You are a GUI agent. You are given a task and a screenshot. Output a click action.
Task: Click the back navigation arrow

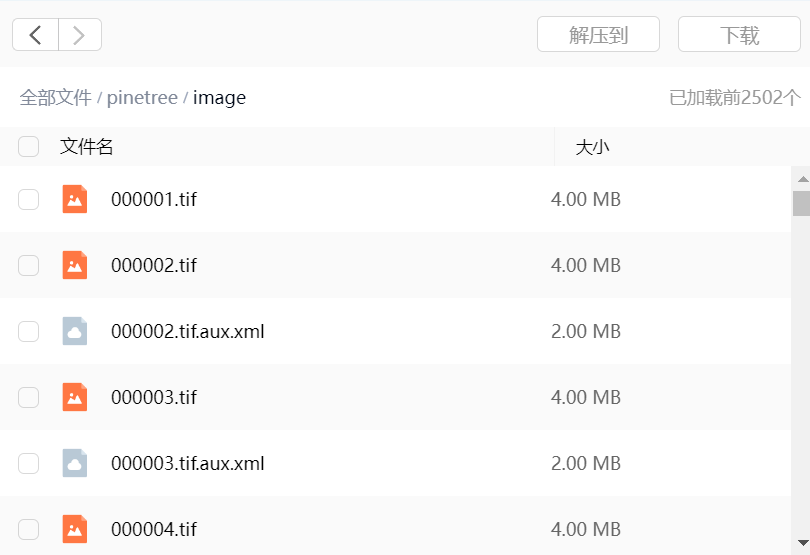pyautogui.click(x=36, y=35)
